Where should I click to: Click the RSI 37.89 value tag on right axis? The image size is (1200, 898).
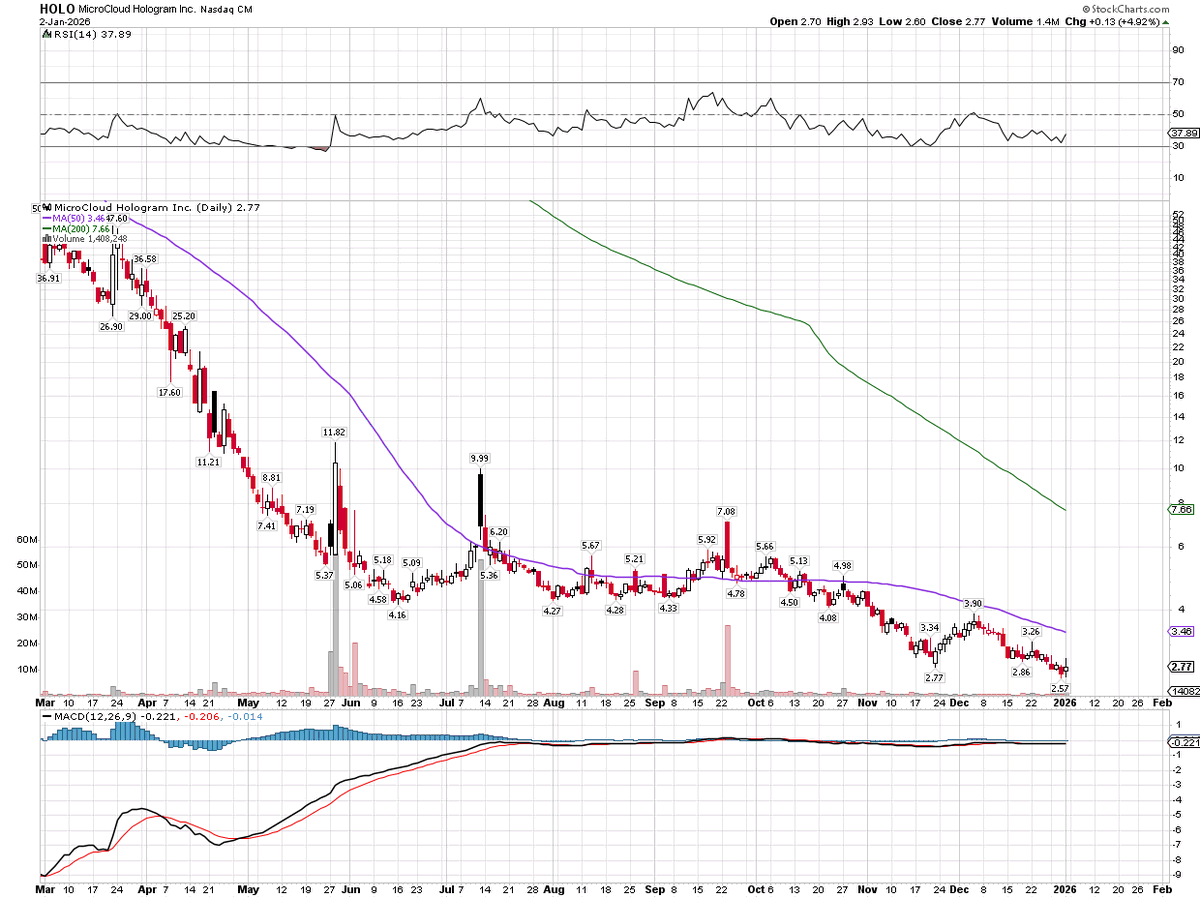(1183, 132)
